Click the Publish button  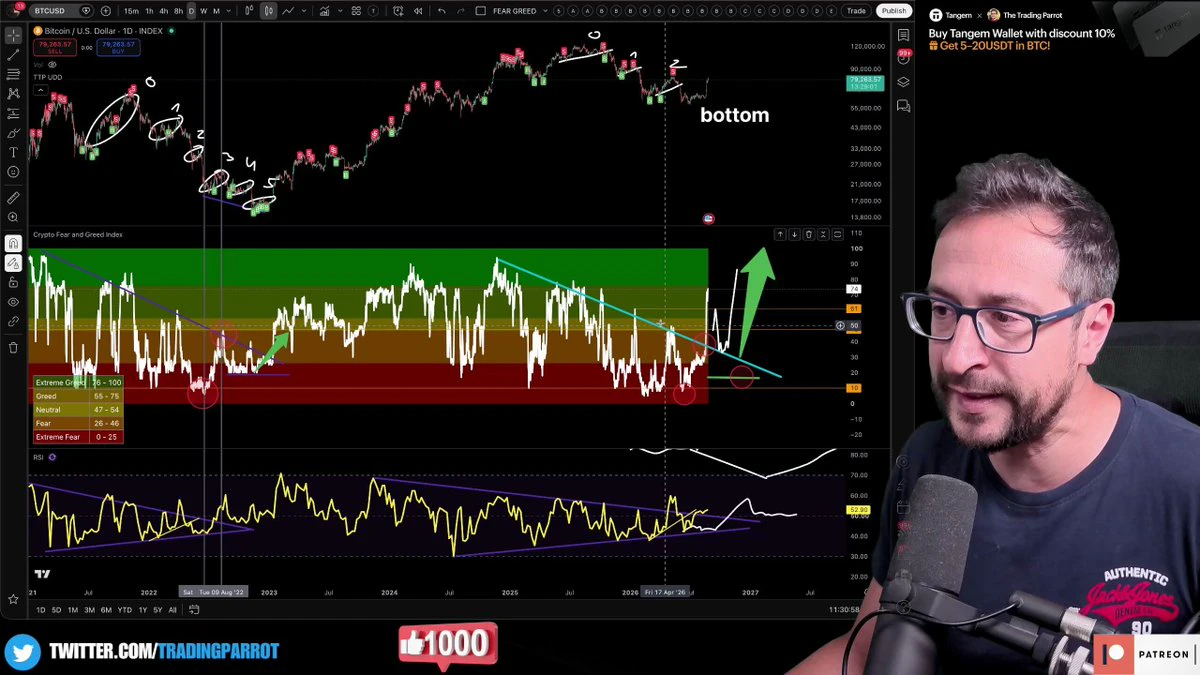coord(893,11)
